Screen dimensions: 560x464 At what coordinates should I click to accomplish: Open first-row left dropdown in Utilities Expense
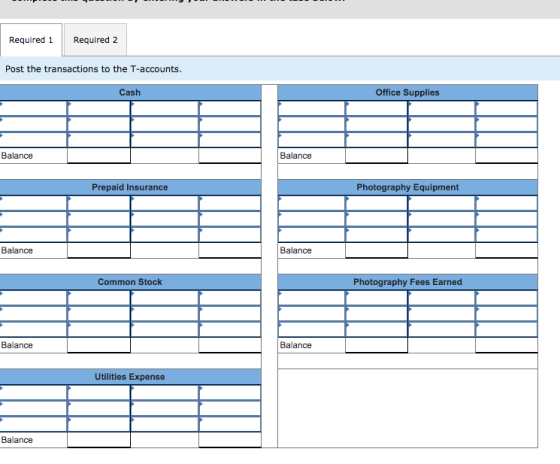(33, 392)
